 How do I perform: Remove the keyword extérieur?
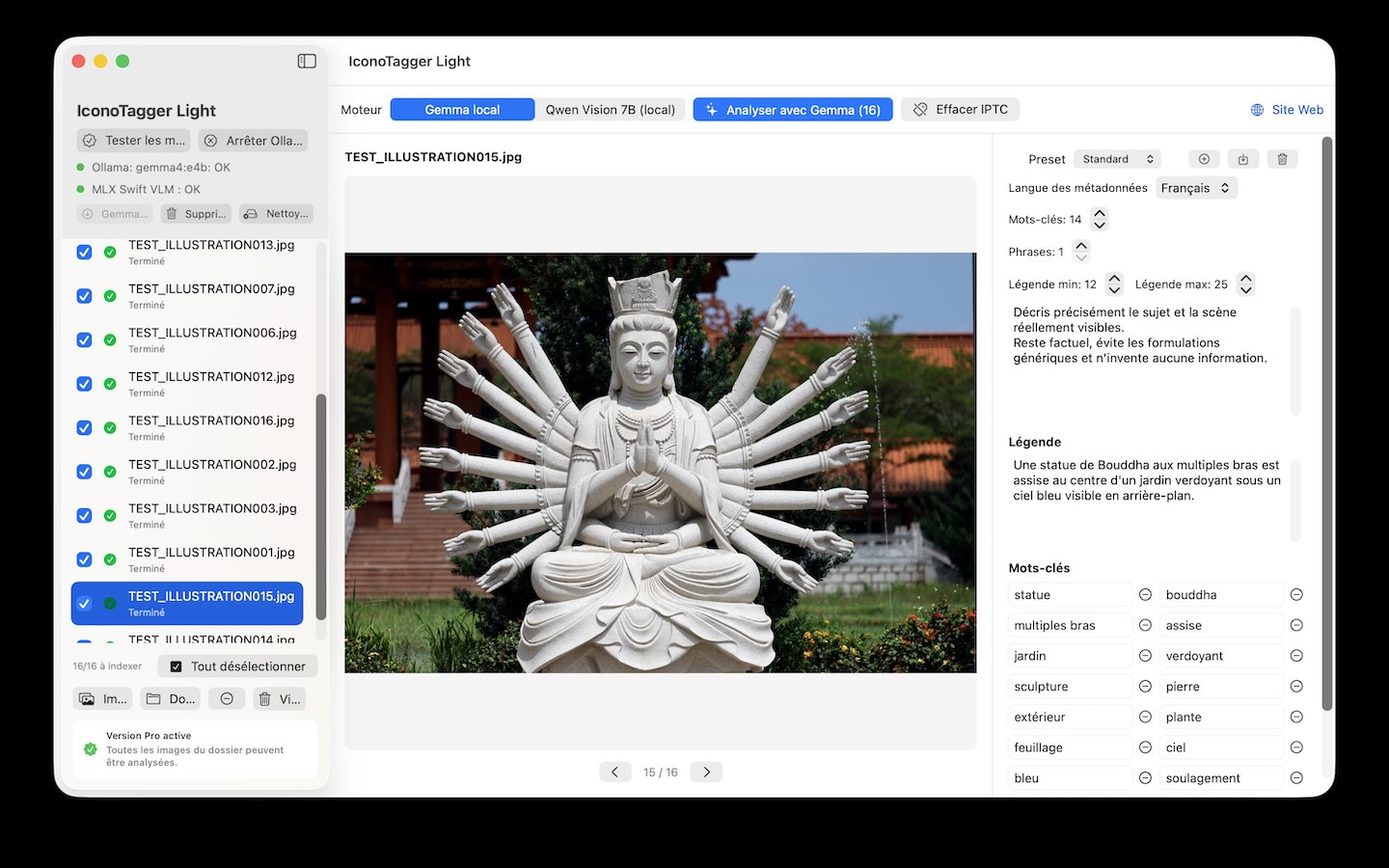[x=1145, y=717]
